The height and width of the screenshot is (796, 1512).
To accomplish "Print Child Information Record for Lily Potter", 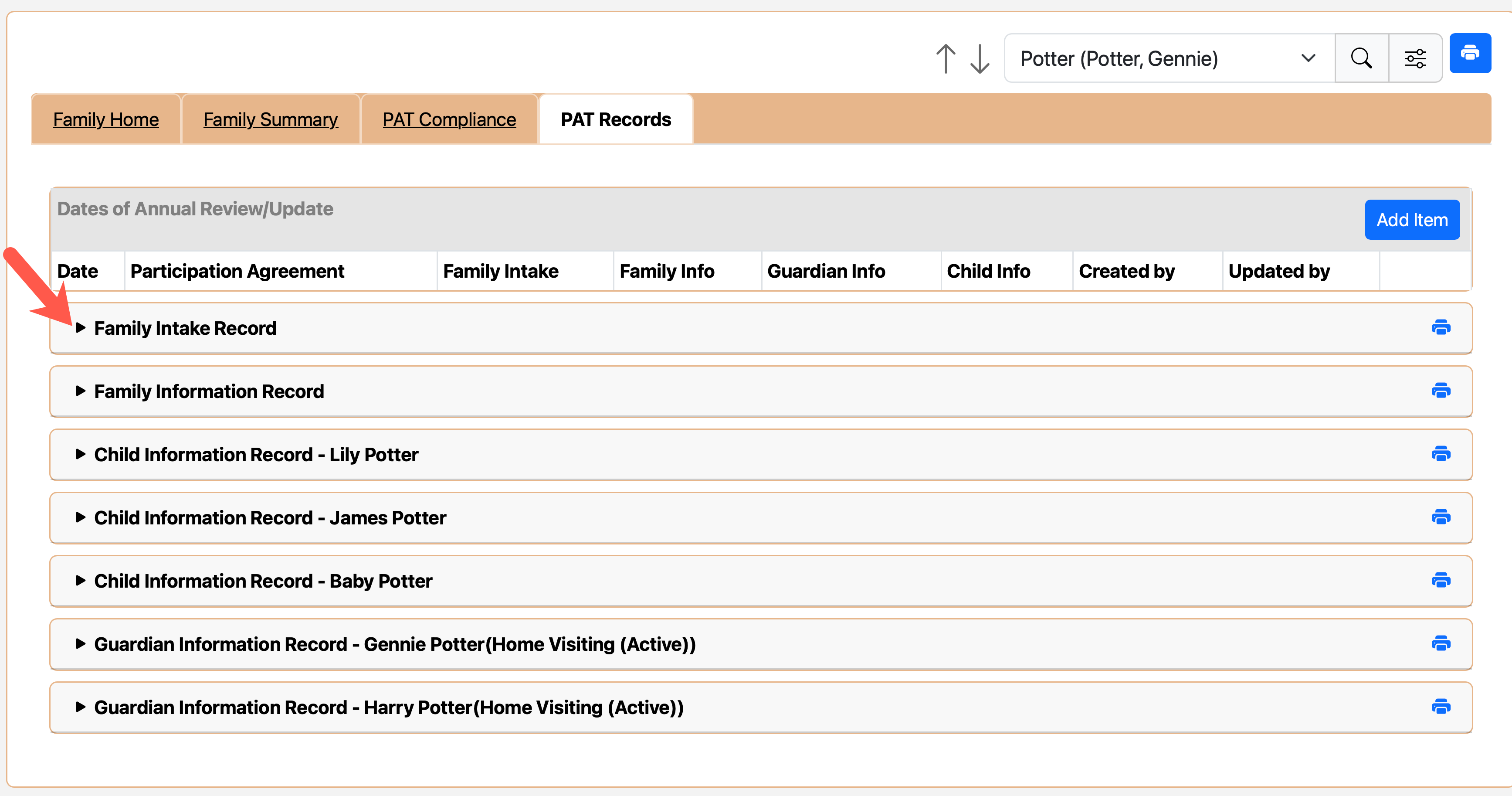I will coord(1441,454).
